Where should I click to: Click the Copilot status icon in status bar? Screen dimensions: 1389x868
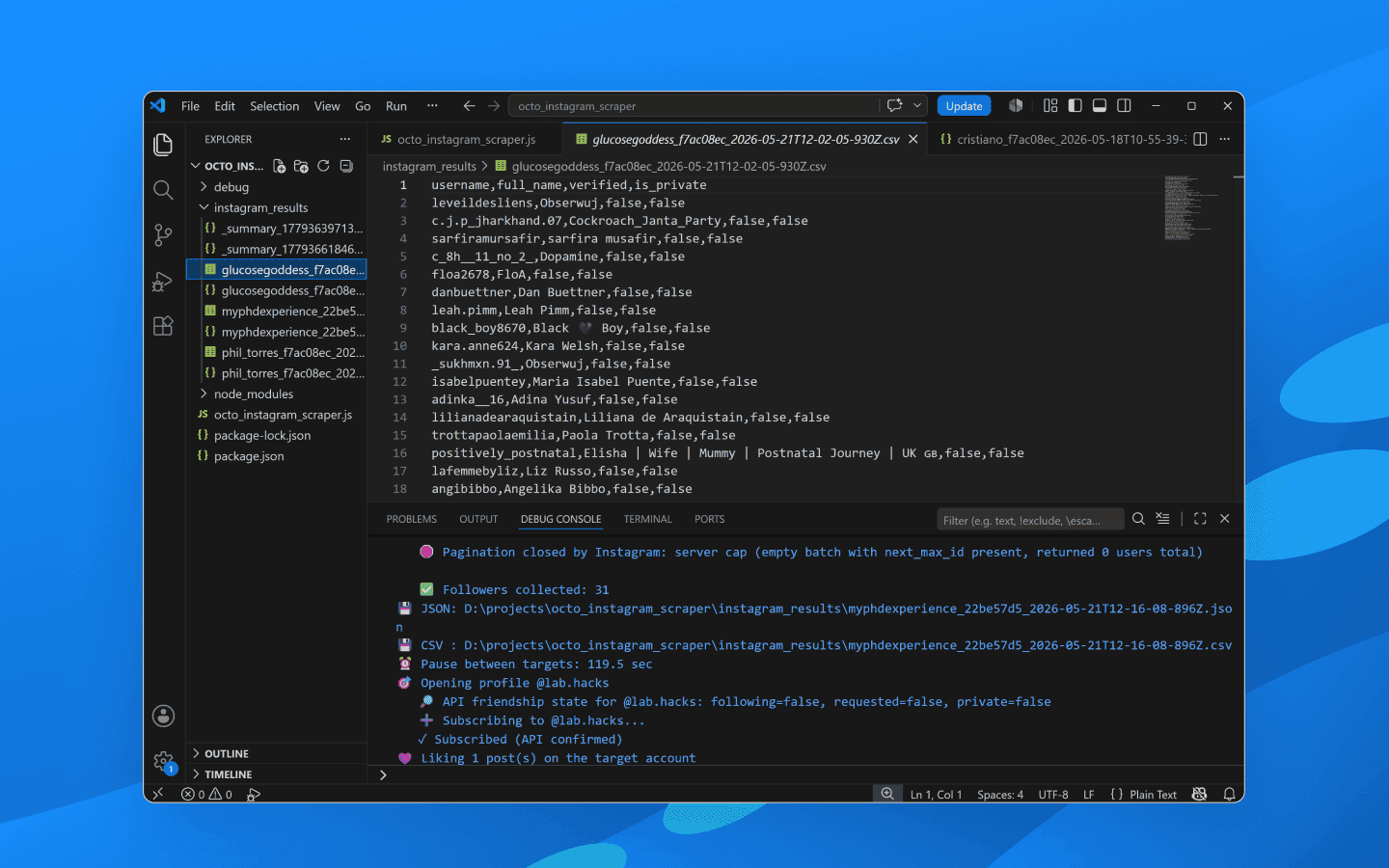click(1199, 795)
